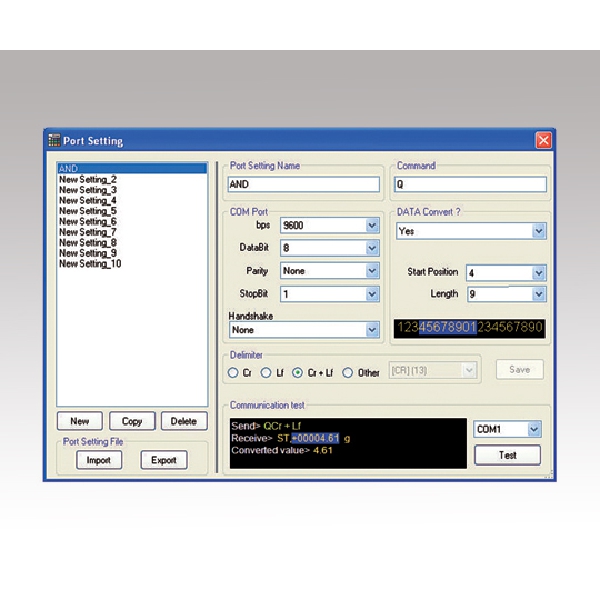The image size is (600, 600).
Task: Open the Handshake dropdown list
Action: (372, 329)
